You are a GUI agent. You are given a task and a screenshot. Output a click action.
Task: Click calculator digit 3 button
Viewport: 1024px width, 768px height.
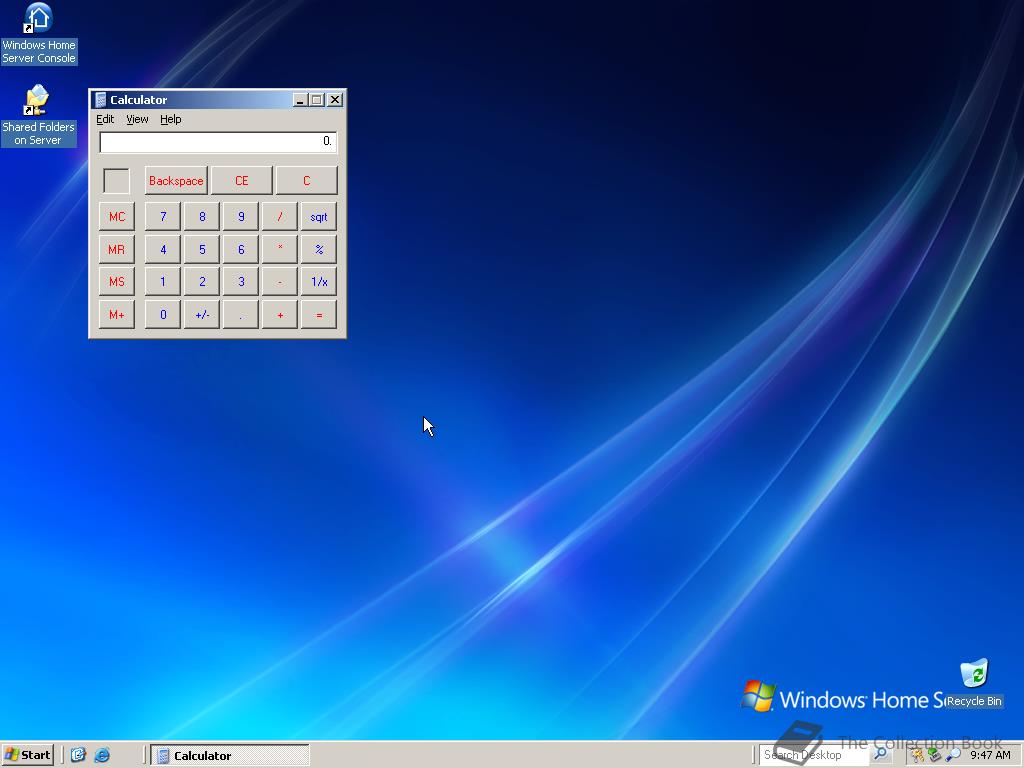[241, 282]
